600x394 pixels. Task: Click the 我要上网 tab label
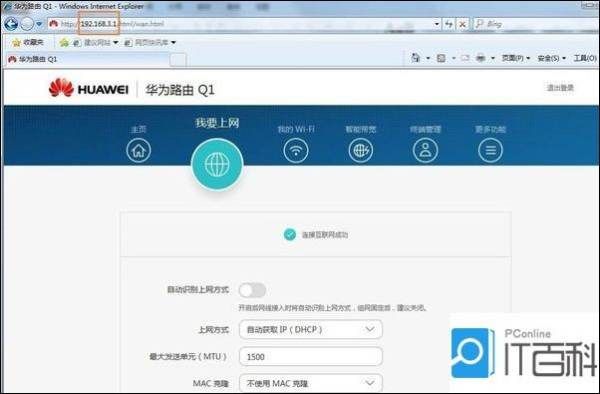point(217,123)
